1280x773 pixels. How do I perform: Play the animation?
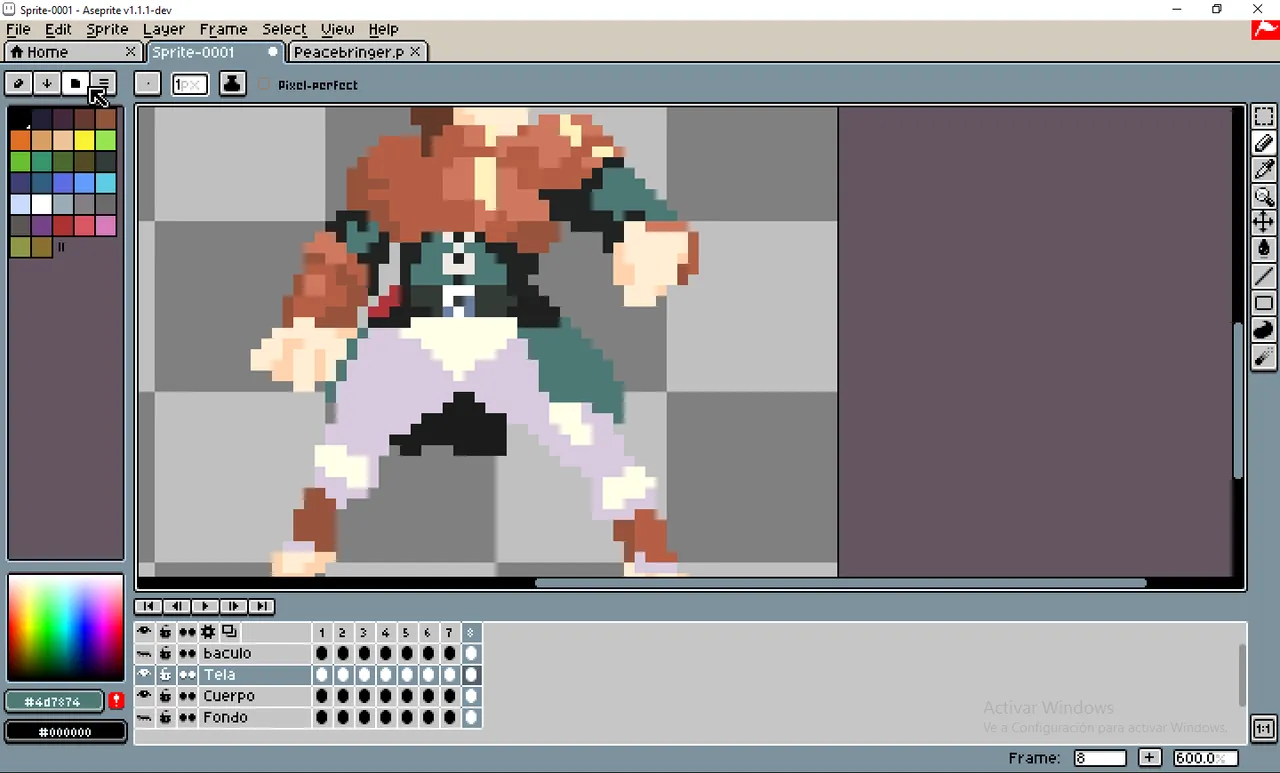(204, 606)
